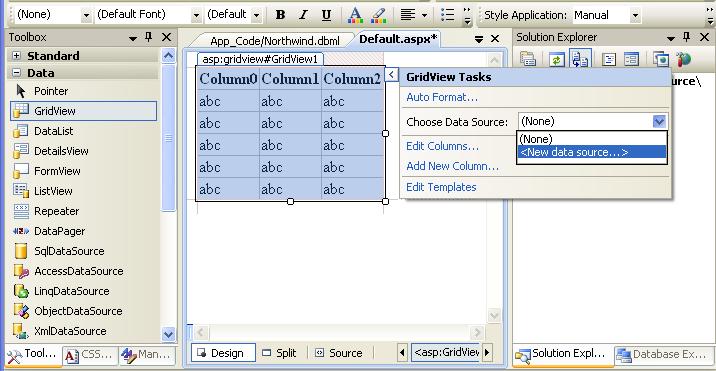Image resolution: width=716 pixels, height=371 pixels.
Task: Toggle underline formatting
Action: click(x=326, y=15)
